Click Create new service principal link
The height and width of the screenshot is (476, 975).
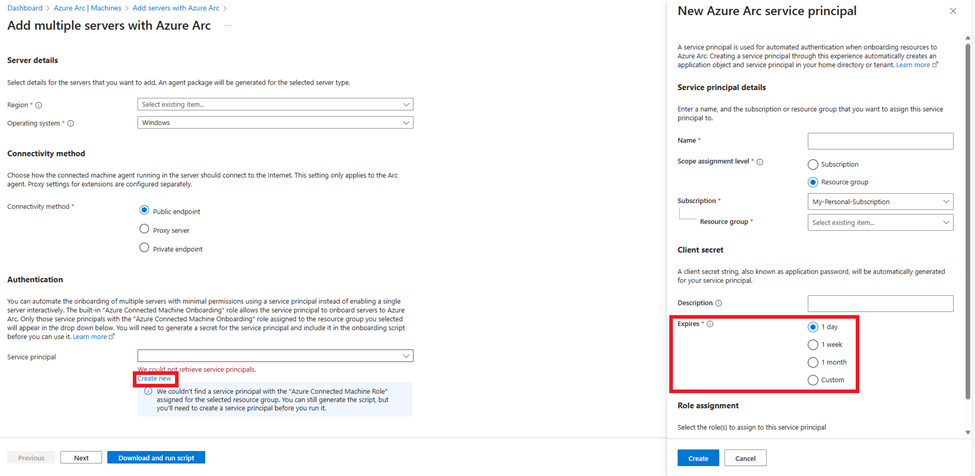(154, 378)
